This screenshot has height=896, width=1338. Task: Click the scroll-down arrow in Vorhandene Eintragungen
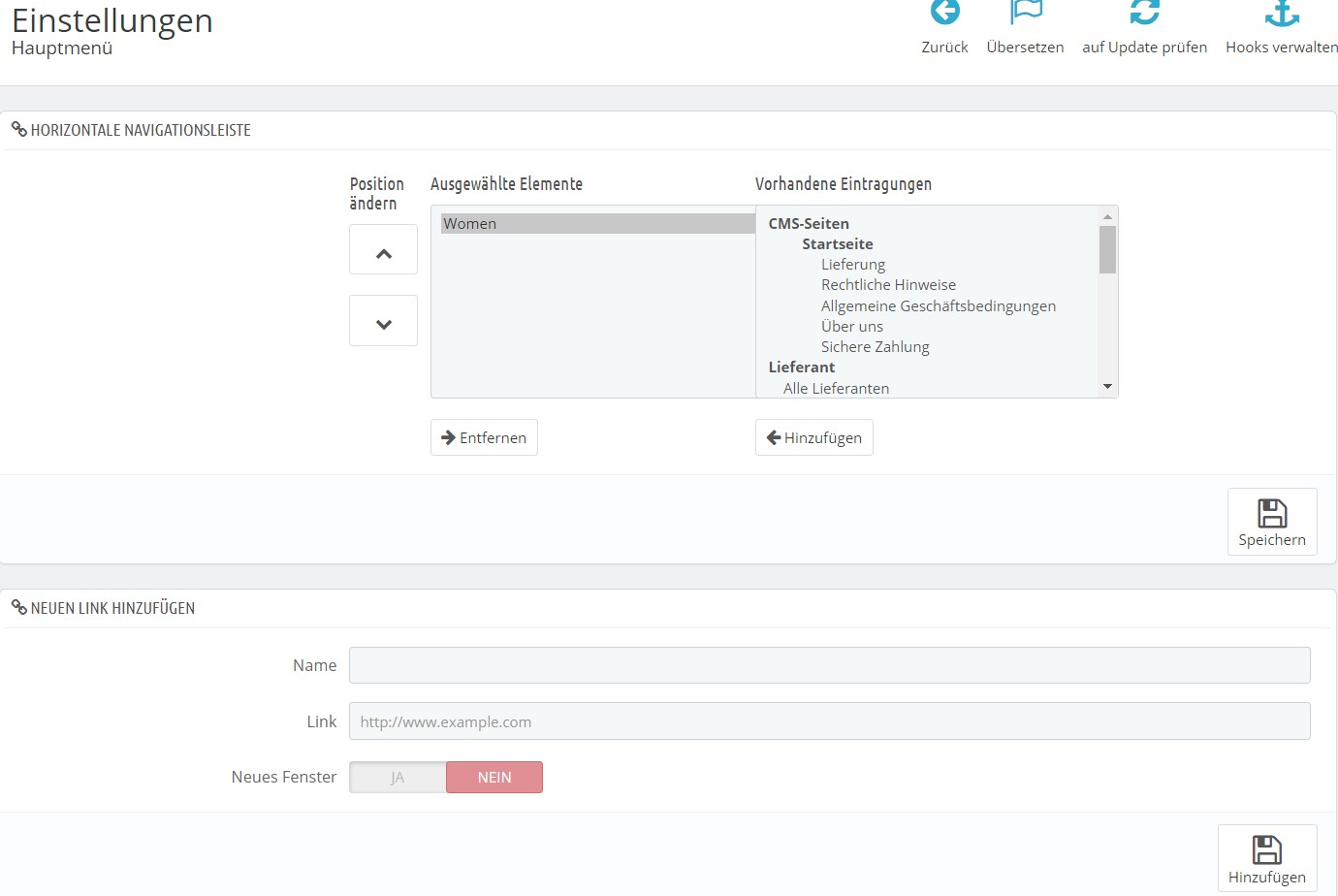pos(1107,387)
